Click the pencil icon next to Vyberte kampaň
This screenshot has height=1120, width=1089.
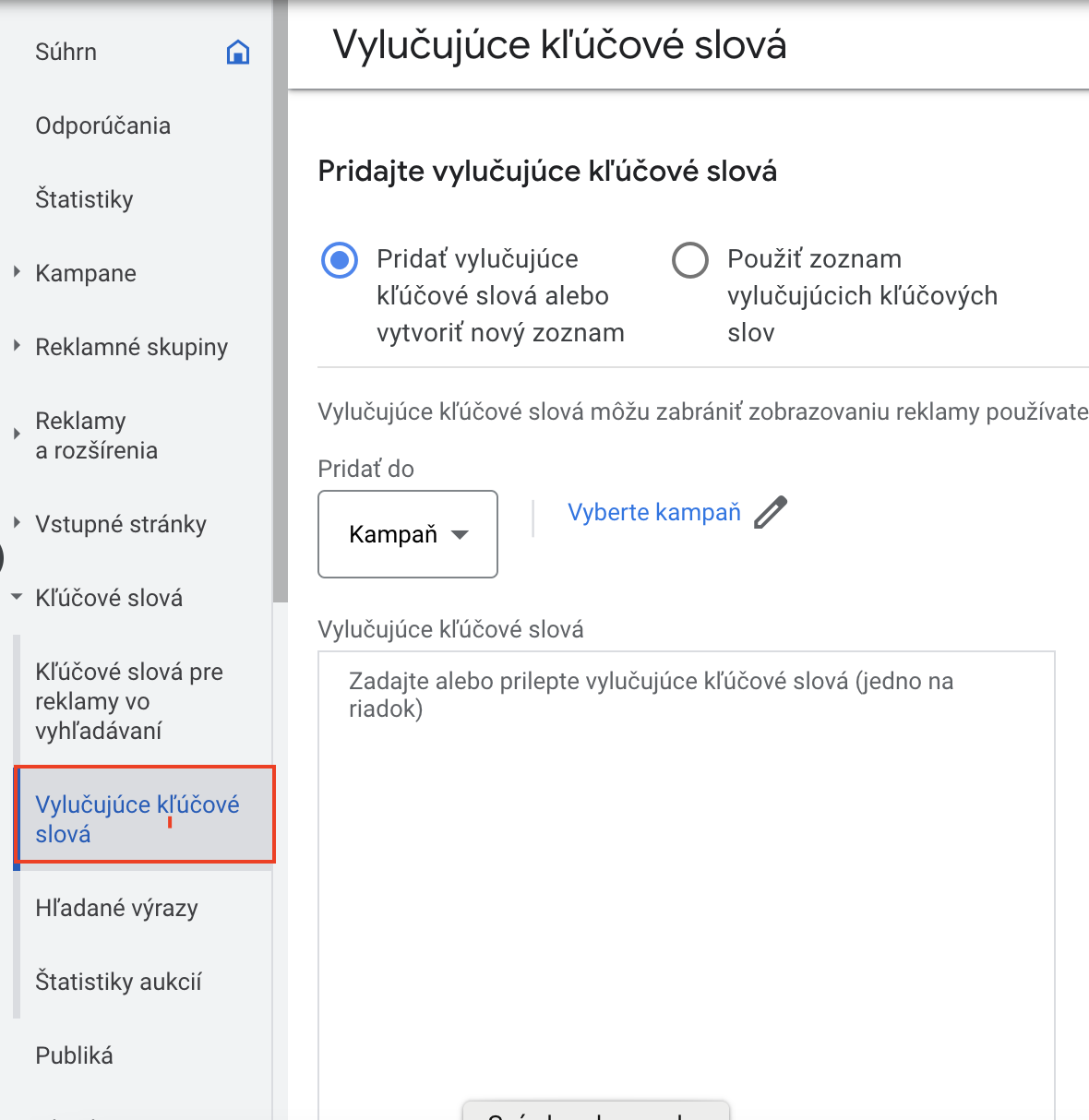tap(771, 512)
